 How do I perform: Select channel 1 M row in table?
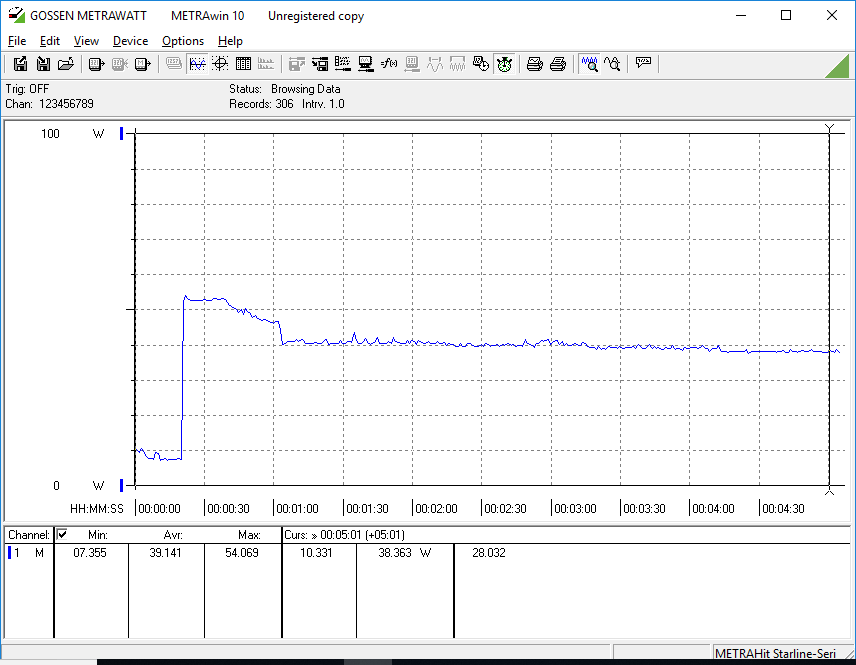point(26,553)
